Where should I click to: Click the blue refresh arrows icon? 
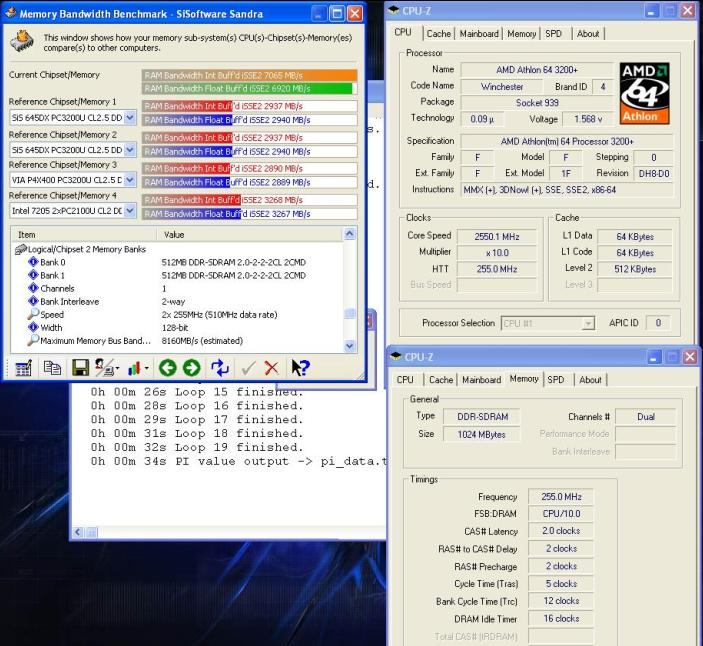tap(220, 368)
